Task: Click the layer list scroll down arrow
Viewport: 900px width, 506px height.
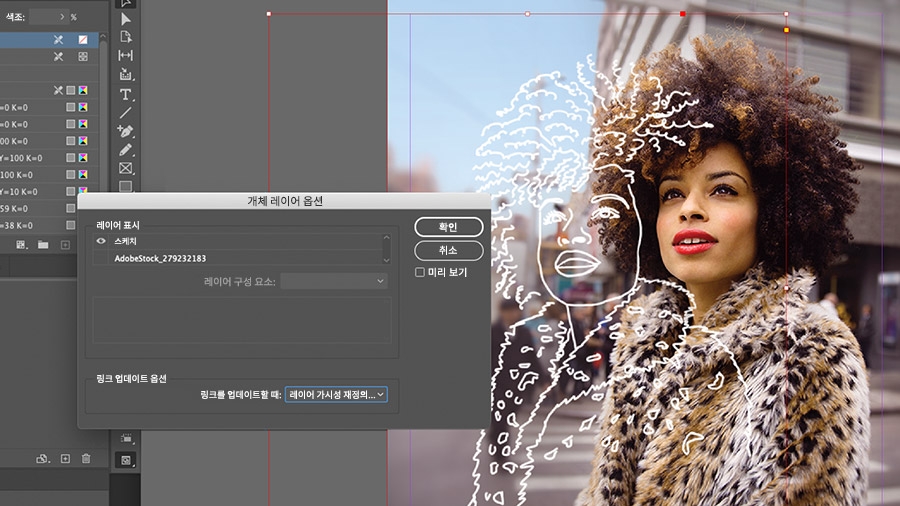Action: (386, 260)
